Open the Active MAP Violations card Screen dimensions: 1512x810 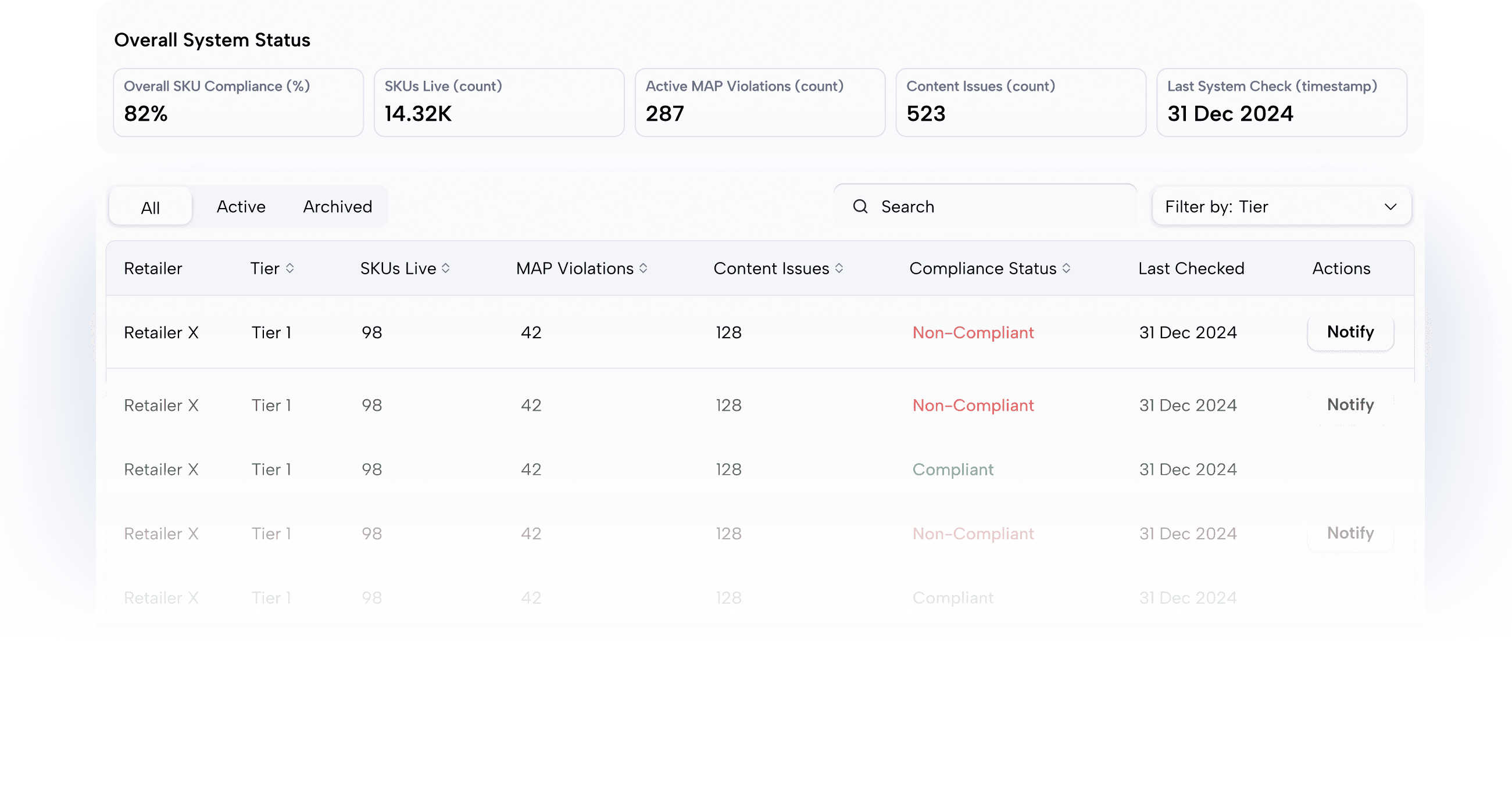(x=760, y=103)
